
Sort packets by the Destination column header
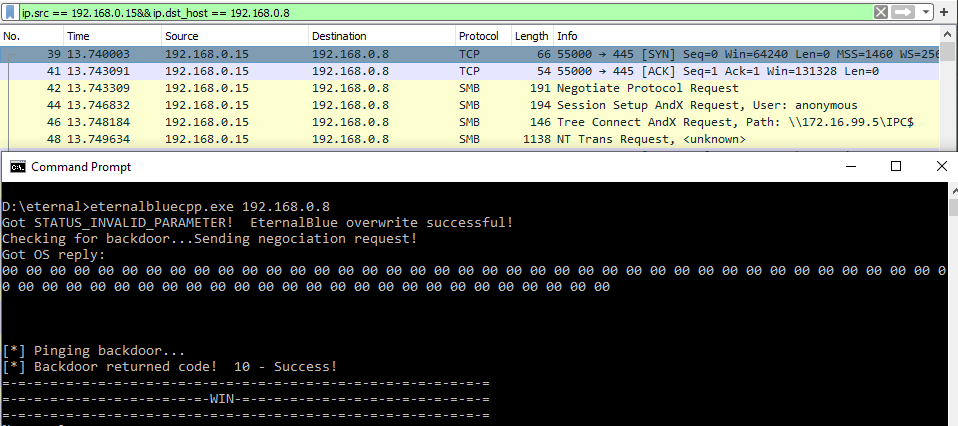click(x=382, y=36)
